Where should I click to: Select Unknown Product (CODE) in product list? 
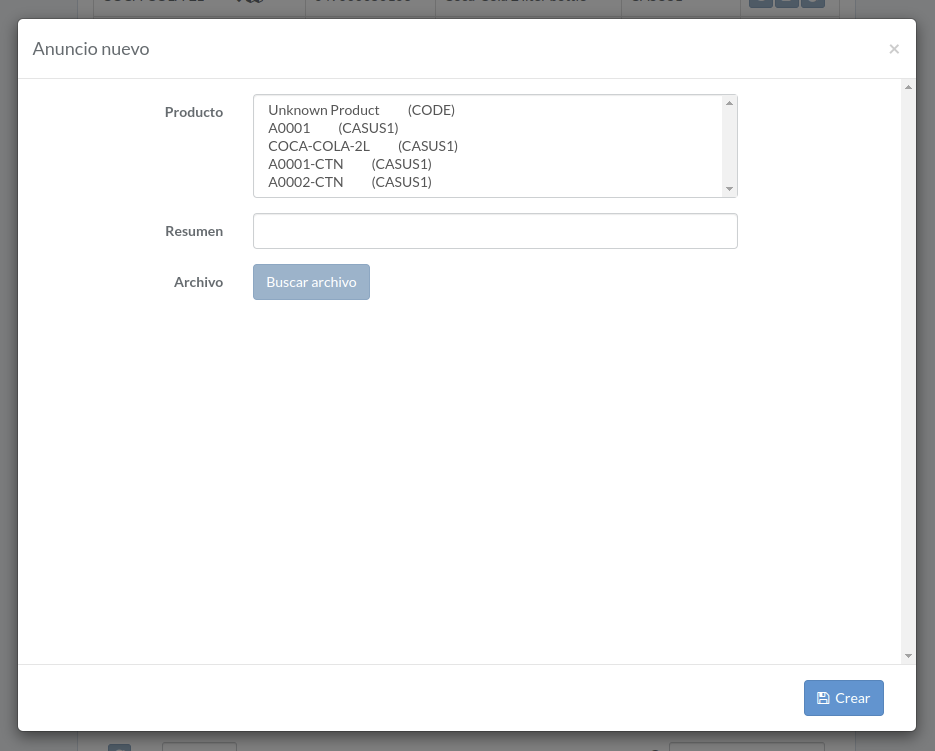pyautogui.click(x=487, y=110)
